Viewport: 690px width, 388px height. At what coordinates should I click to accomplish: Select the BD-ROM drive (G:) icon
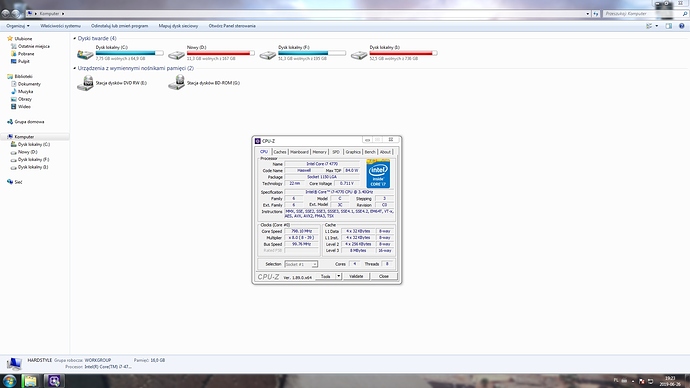(x=177, y=83)
